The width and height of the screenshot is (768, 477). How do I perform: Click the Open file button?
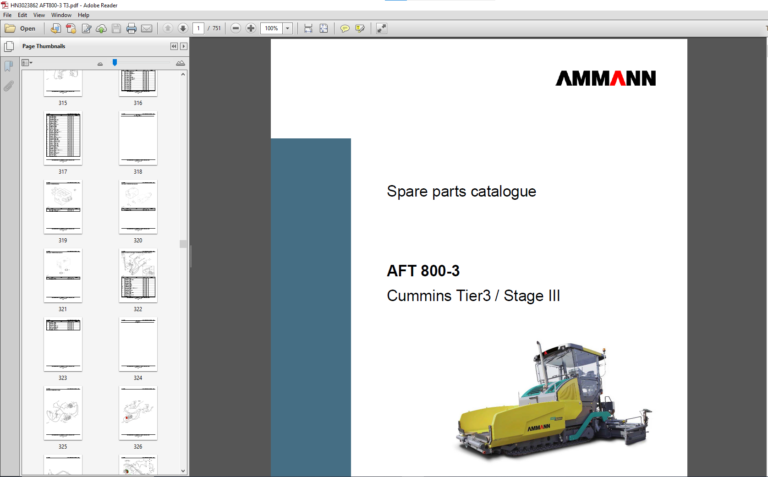[20, 28]
